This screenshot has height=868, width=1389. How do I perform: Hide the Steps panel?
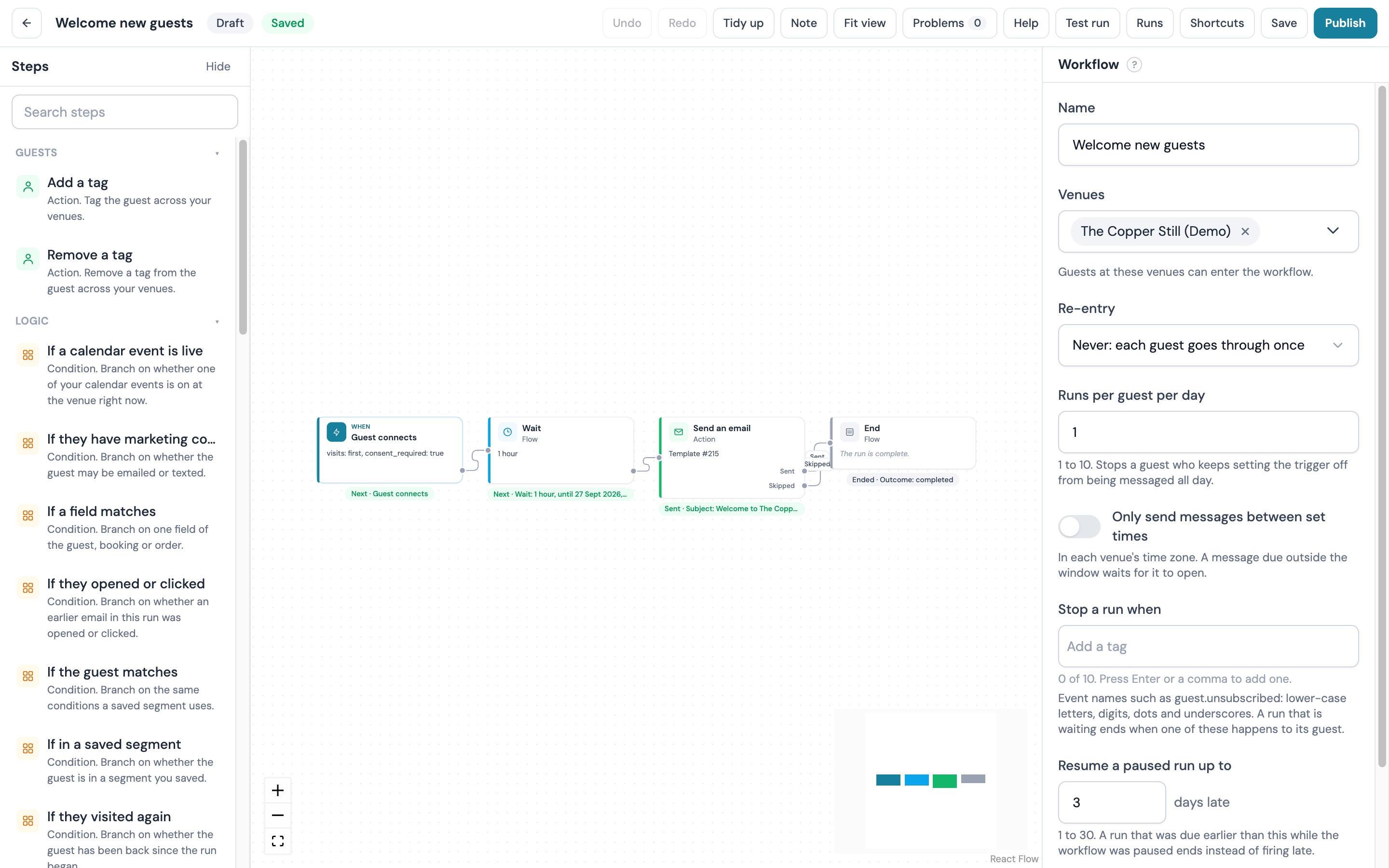[218, 67]
